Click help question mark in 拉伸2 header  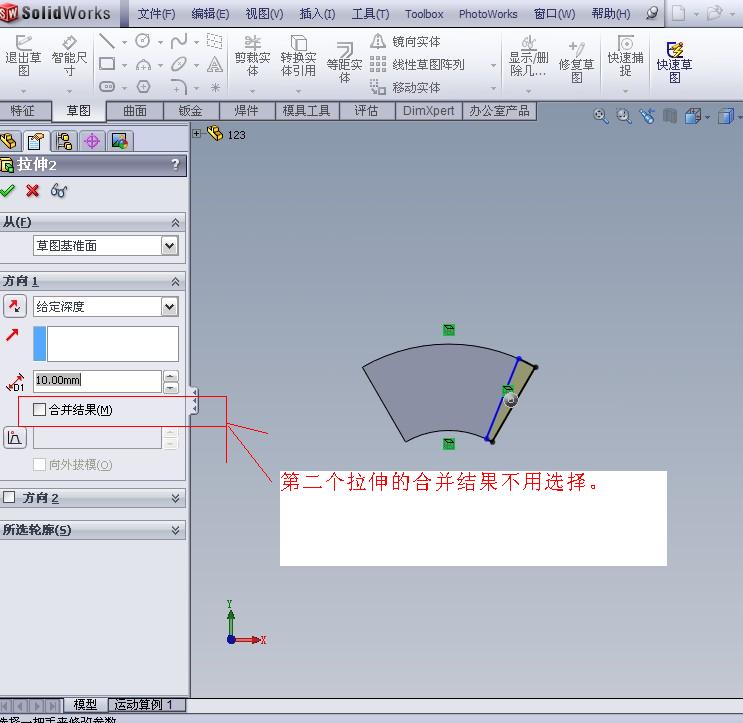tap(175, 164)
